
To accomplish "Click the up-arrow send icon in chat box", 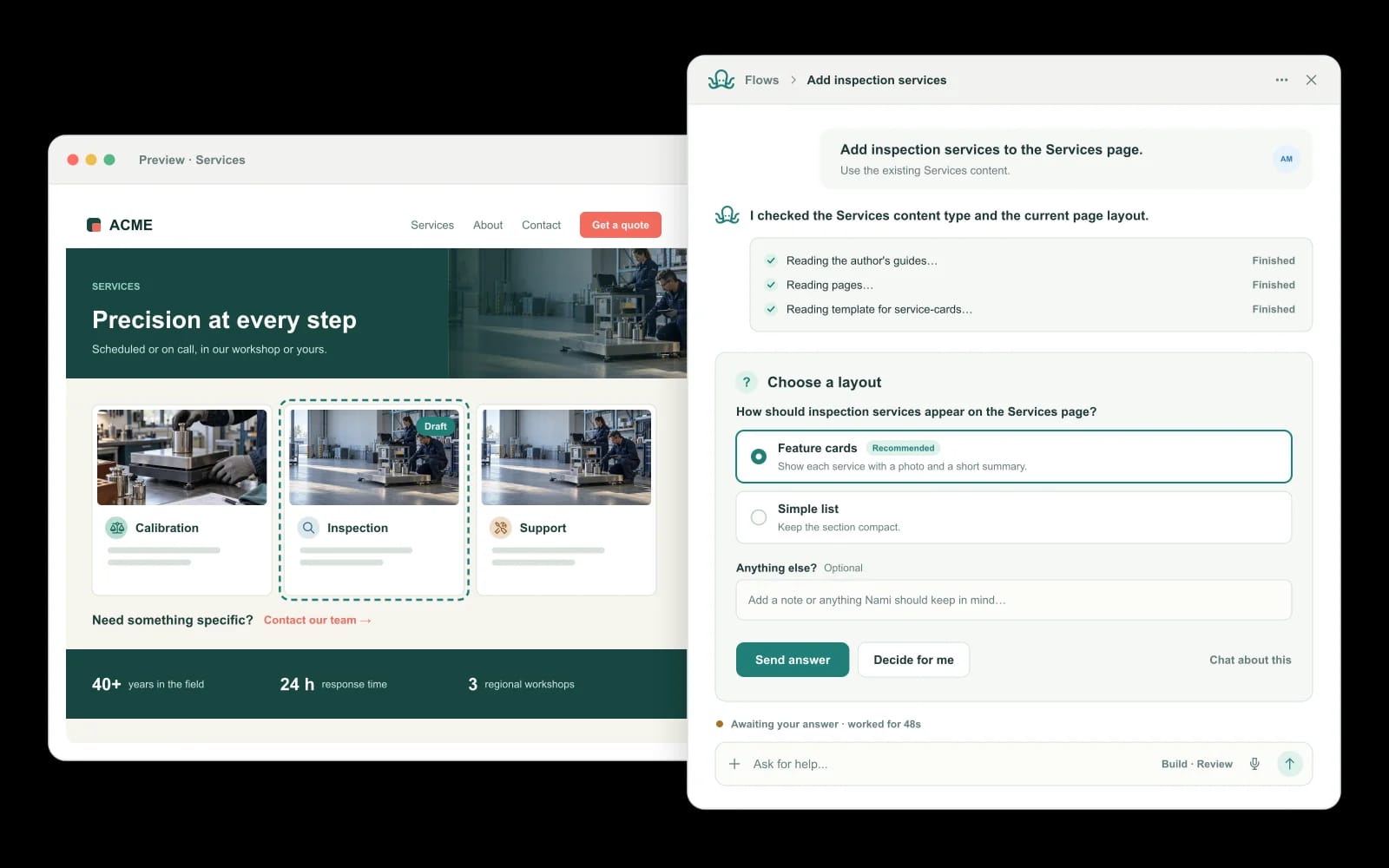I will tap(1290, 764).
